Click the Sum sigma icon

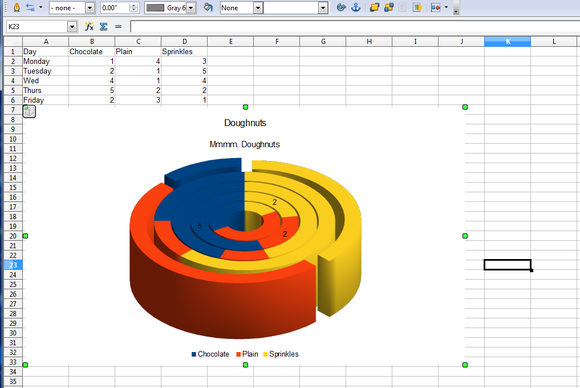(x=104, y=27)
